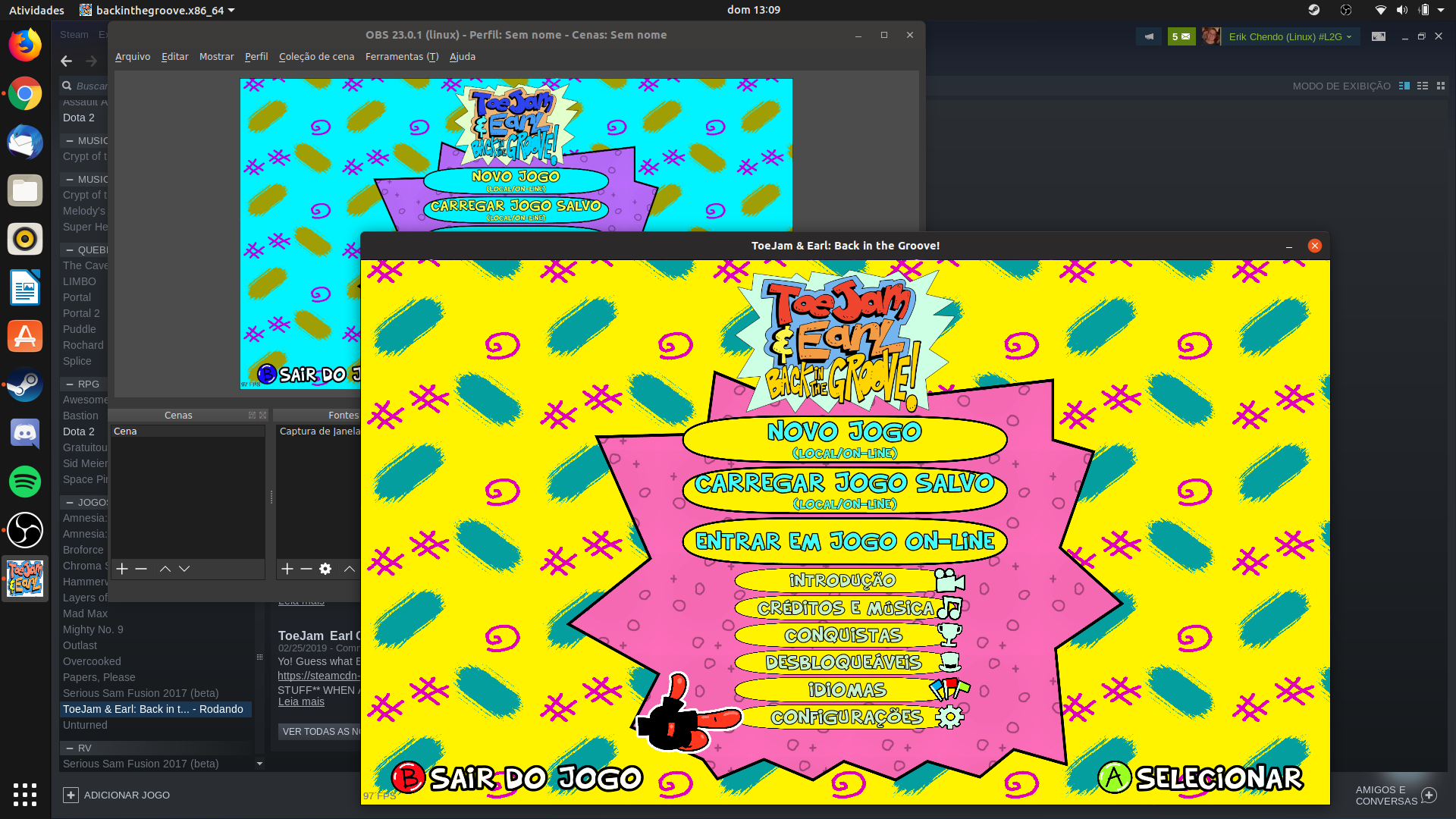This screenshot has height=819, width=1456.
Task: Add a new source in OBS Fontes
Action: (x=287, y=569)
